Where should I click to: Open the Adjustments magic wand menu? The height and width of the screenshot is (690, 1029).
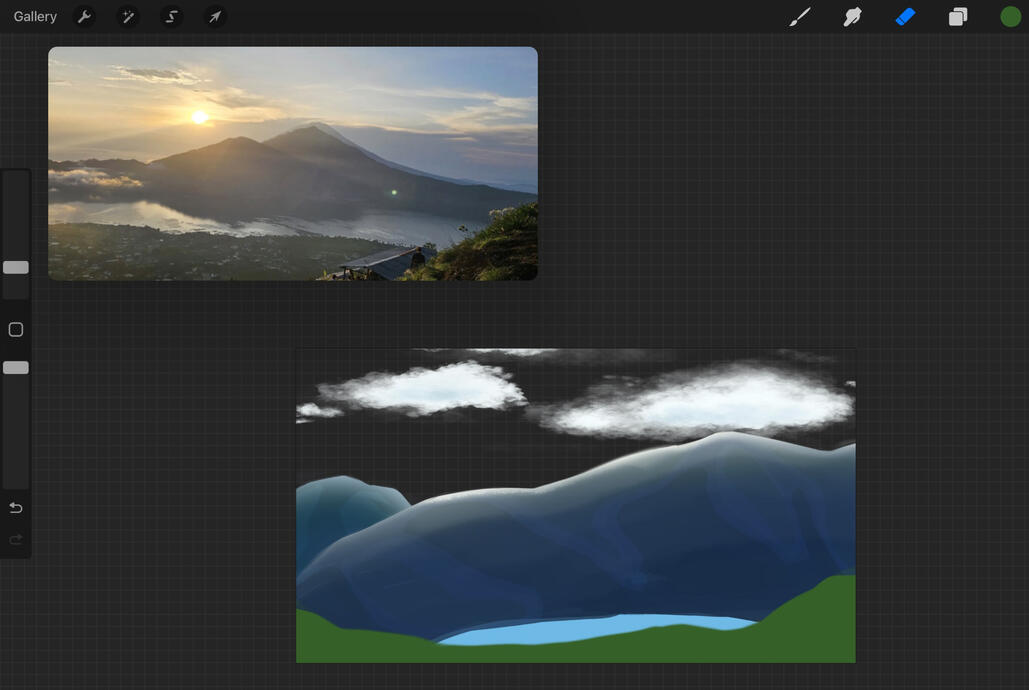coord(128,17)
